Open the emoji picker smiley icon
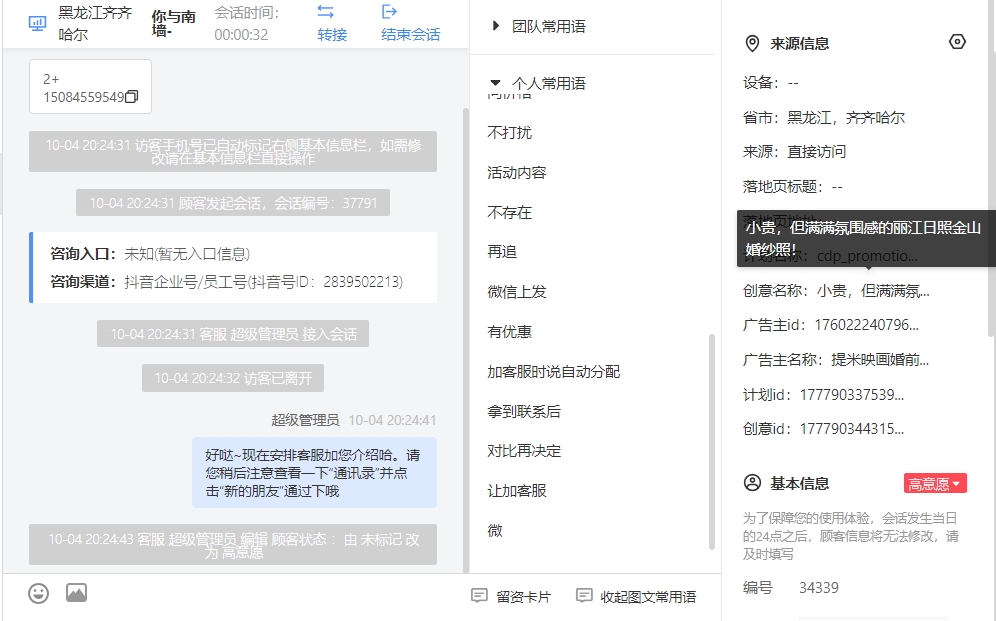 [x=38, y=594]
